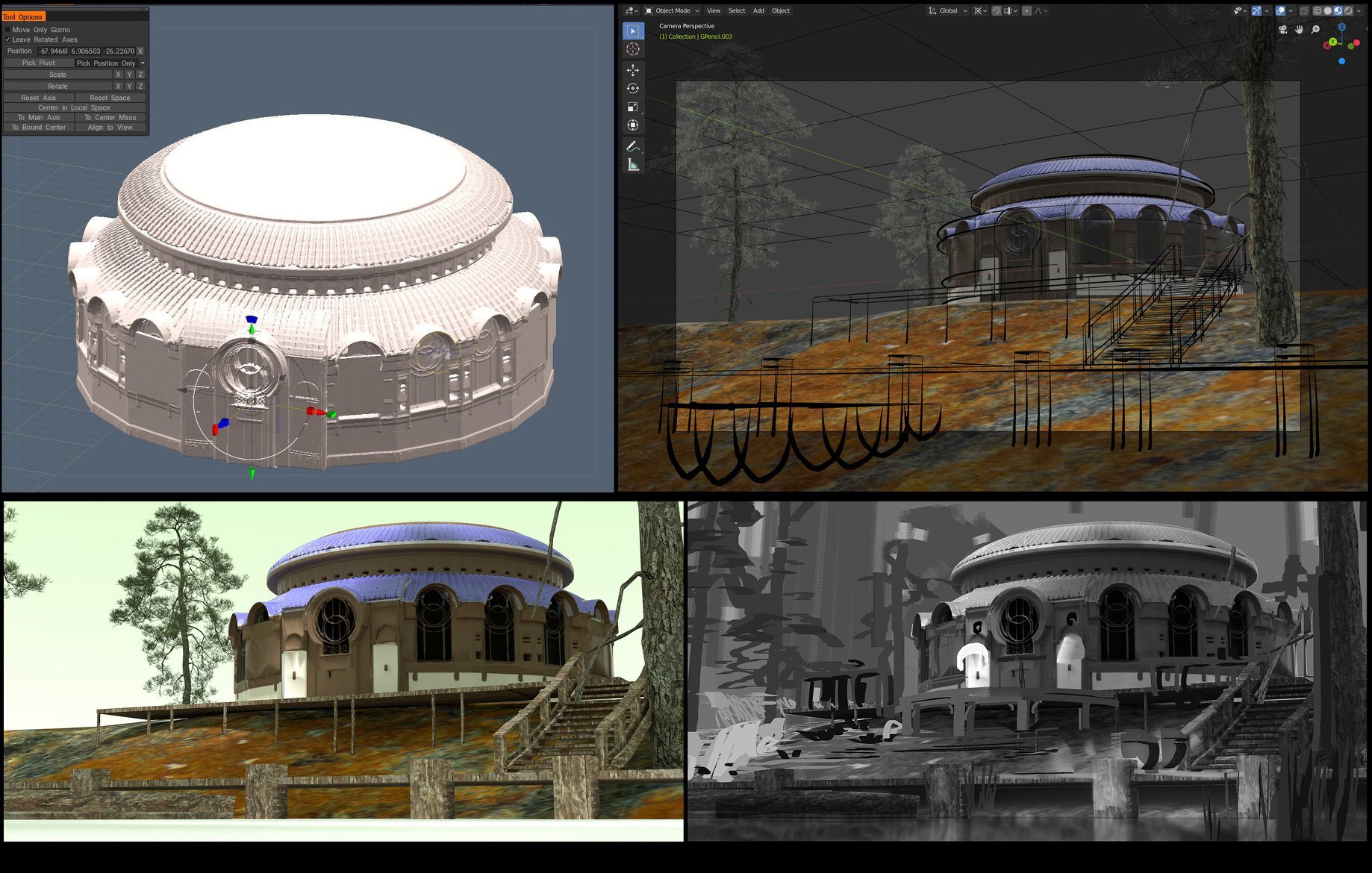Expand the snapping options dropdown
Screen dimensions: 1372x873
tap(1011, 10)
